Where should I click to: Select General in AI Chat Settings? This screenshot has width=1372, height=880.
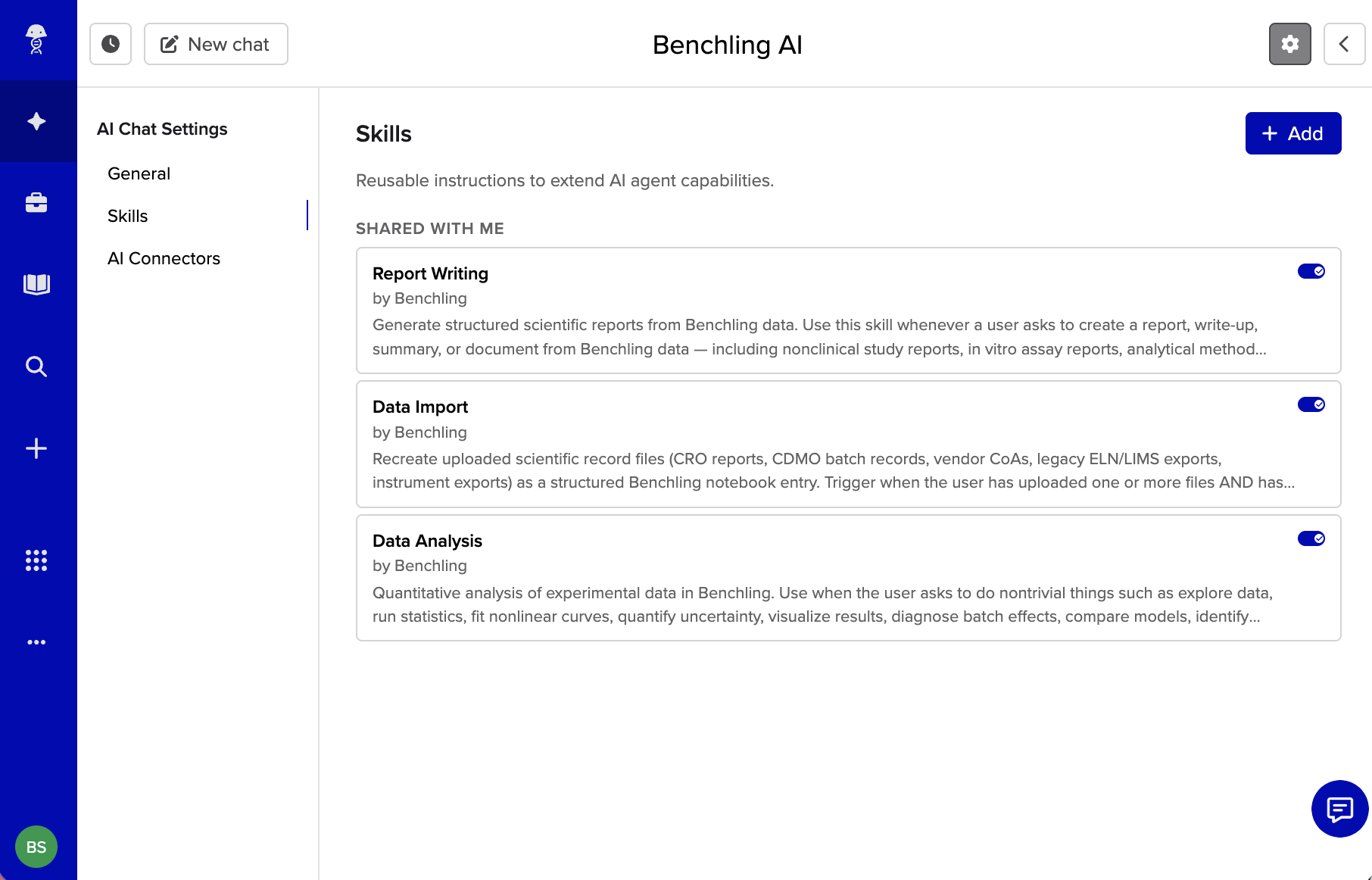139,173
